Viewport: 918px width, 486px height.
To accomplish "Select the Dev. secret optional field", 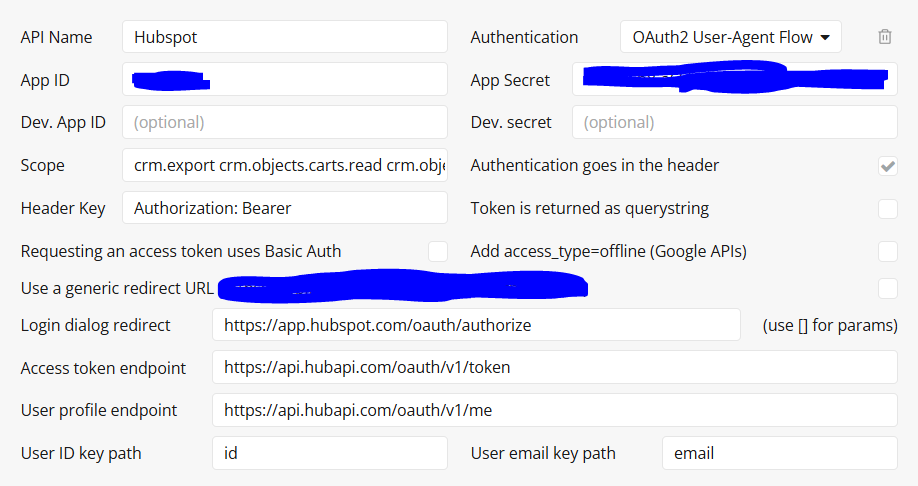I will click(x=735, y=122).
